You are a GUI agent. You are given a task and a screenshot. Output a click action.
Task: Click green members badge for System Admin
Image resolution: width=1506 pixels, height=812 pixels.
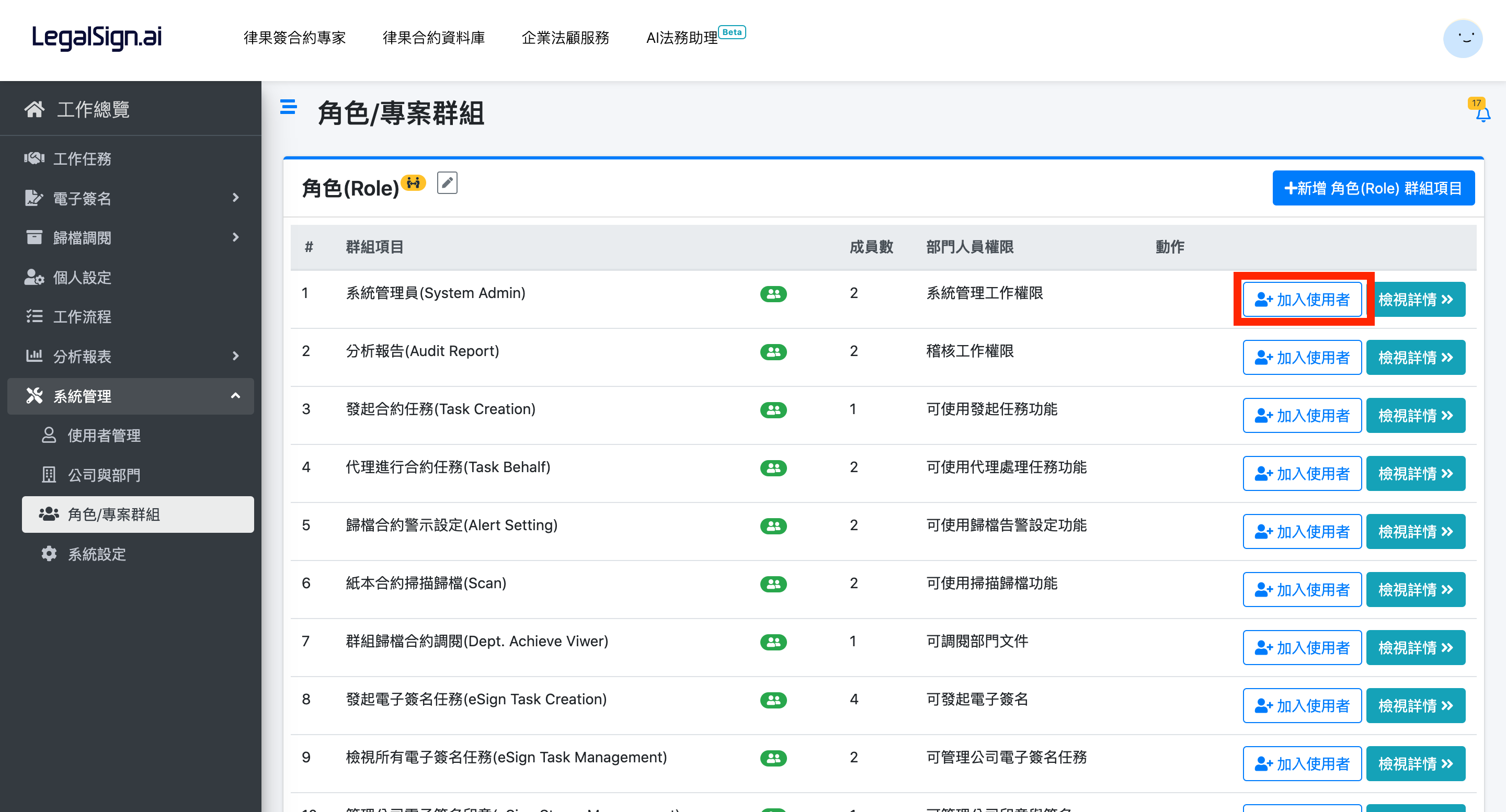(773, 294)
